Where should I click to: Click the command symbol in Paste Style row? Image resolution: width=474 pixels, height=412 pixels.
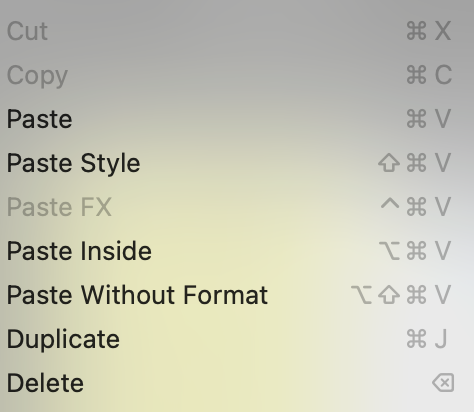[x=417, y=163]
